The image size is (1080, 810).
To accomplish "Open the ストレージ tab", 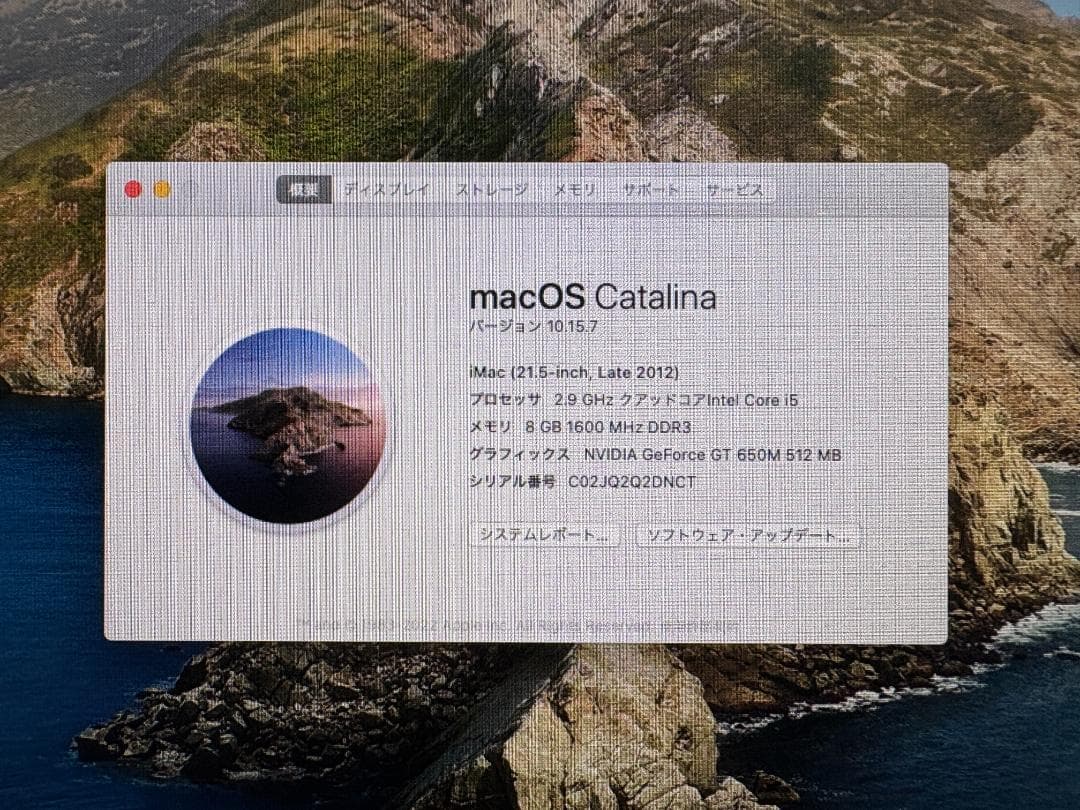I will coord(490,188).
